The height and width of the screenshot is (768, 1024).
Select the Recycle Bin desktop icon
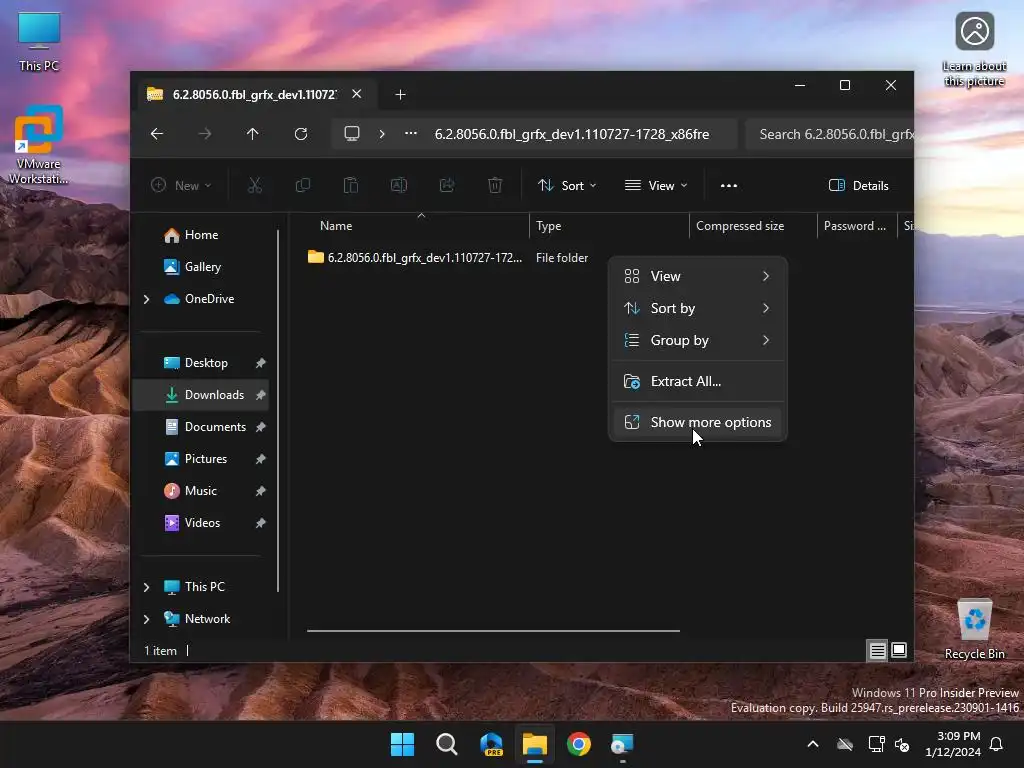click(974, 630)
